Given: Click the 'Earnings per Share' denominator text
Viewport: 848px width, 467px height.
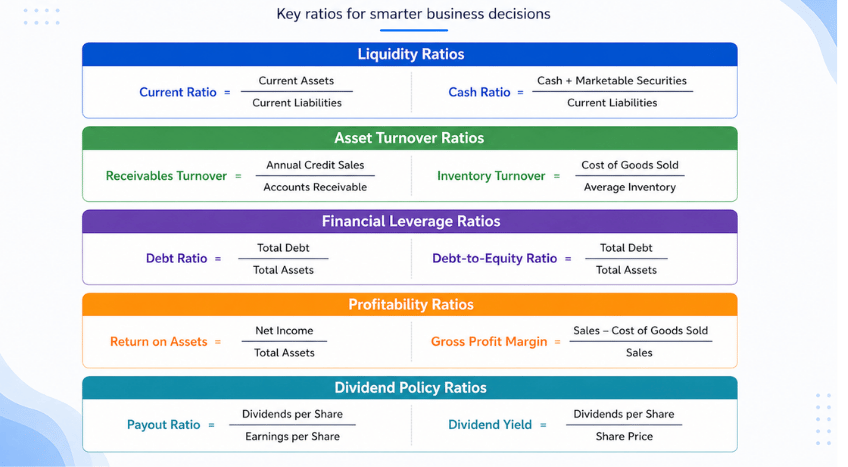Looking at the screenshot, I should coord(292,436).
